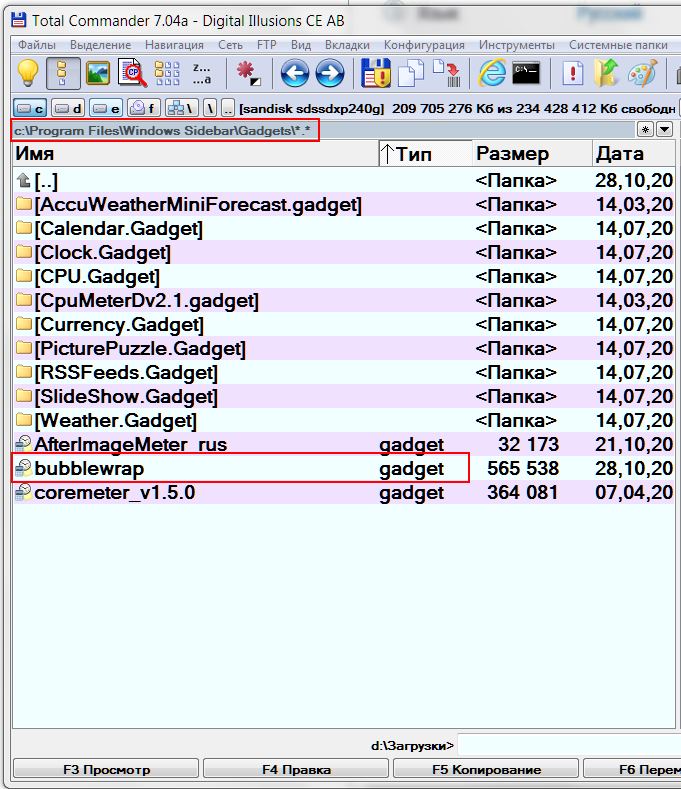The width and height of the screenshot is (681, 789).
Task: Open the command prompt toolbar icon
Action: pyautogui.click(x=526, y=73)
